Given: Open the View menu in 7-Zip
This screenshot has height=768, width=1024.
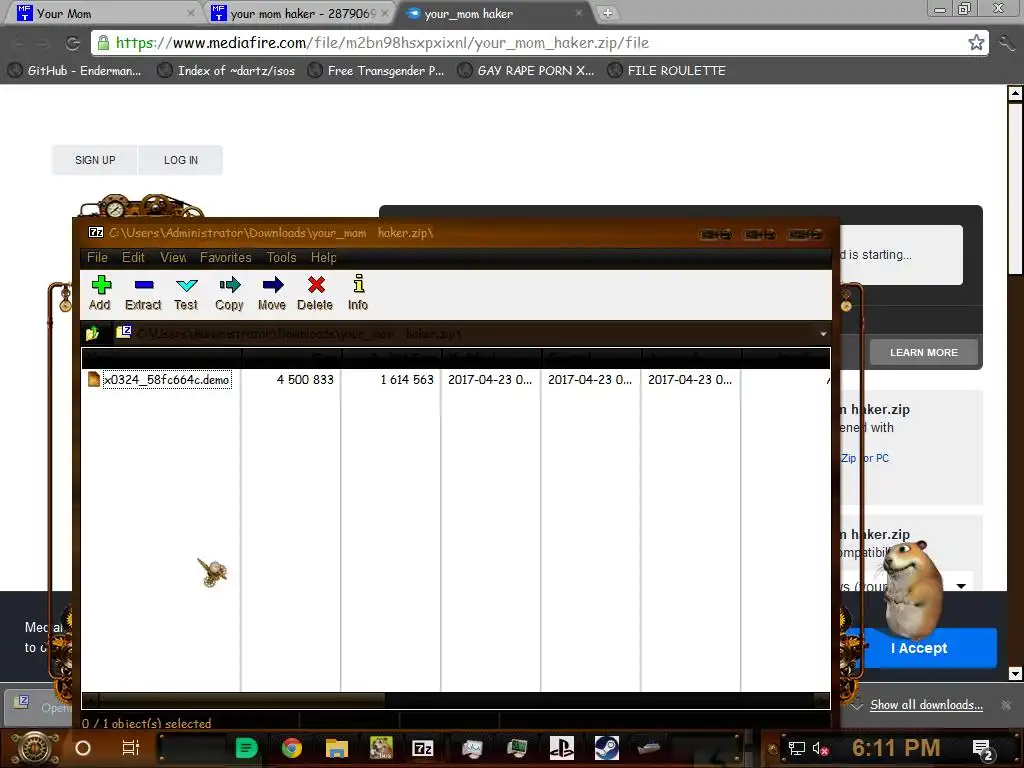Looking at the screenshot, I should coord(174,257).
